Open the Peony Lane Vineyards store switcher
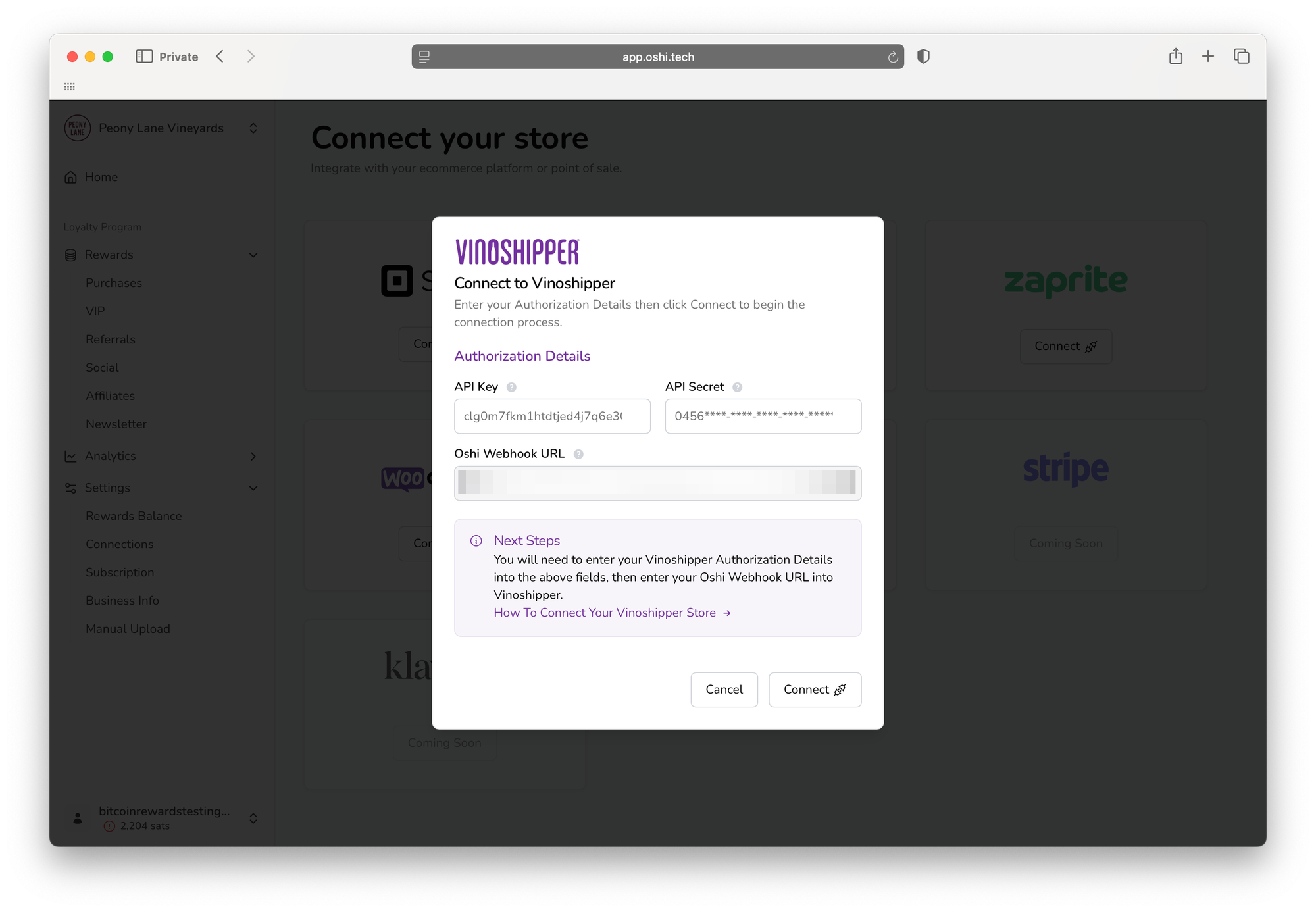 253,128
